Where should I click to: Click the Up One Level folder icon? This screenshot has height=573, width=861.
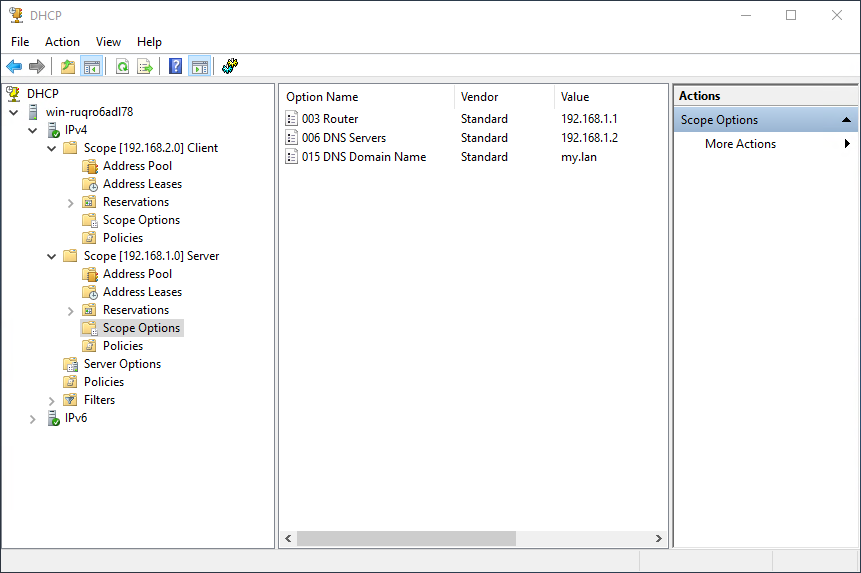[x=68, y=67]
